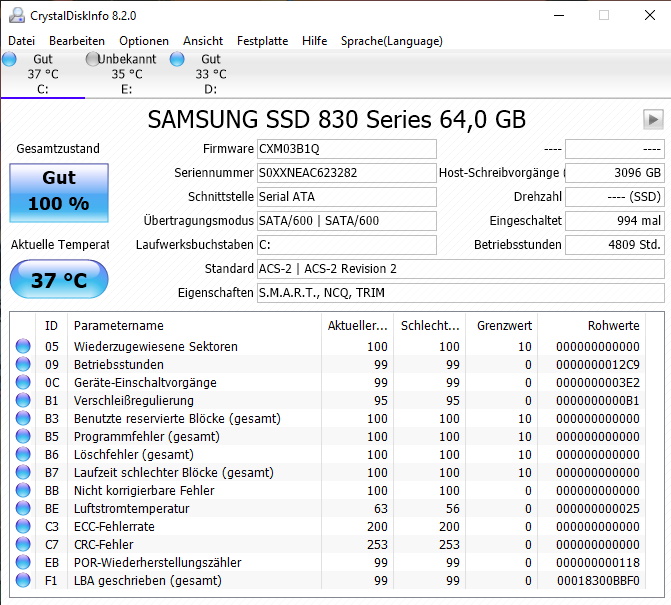
Task: Click the Betriebsstunden value 4809 Std.
Action: (615, 245)
